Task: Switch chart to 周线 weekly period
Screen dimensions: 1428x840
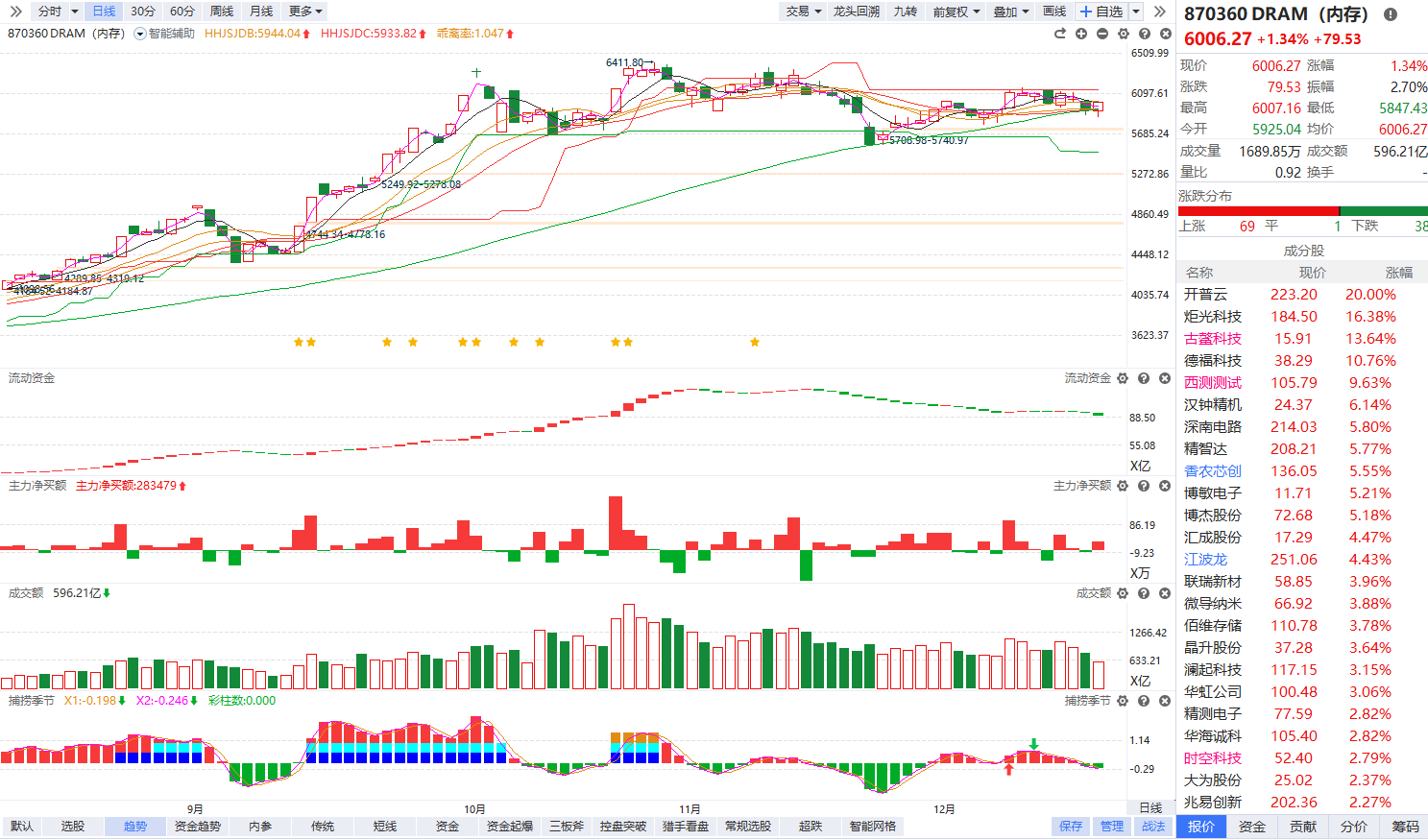Action: [x=222, y=12]
